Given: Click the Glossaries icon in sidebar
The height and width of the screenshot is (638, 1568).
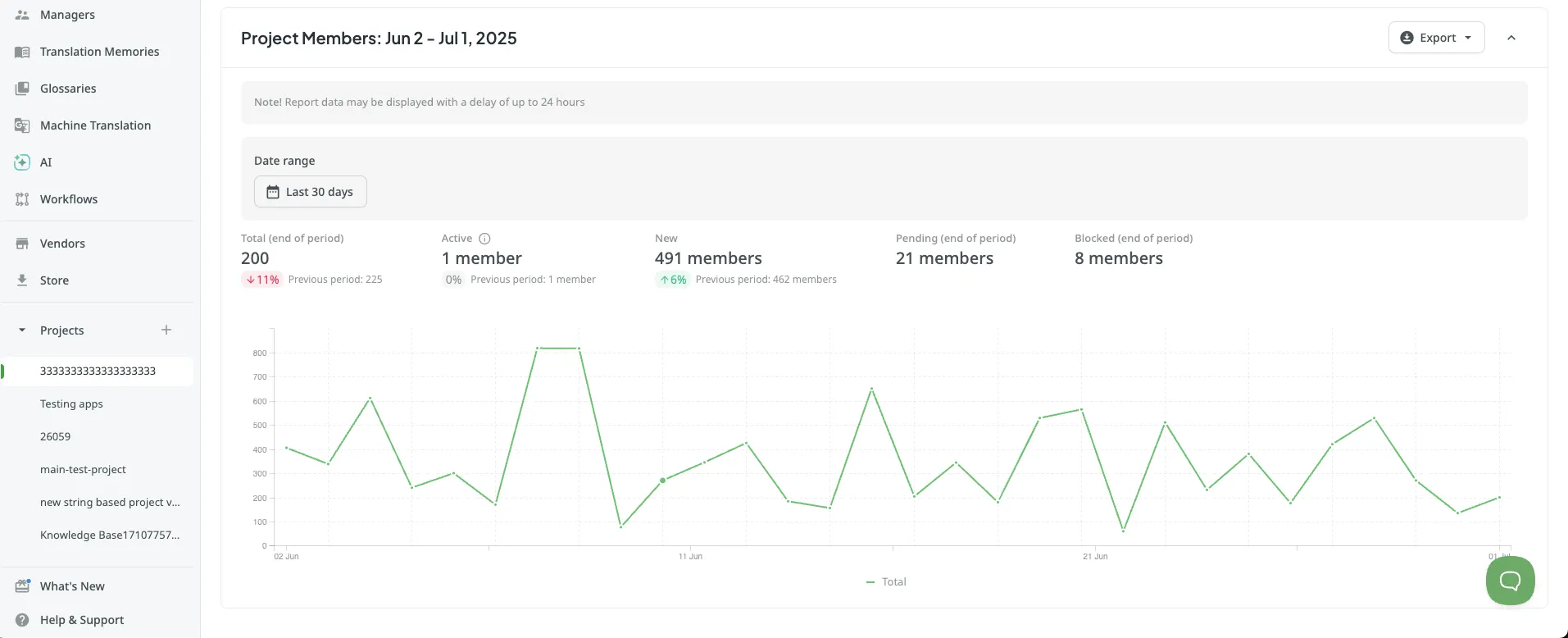Looking at the screenshot, I should (22, 89).
